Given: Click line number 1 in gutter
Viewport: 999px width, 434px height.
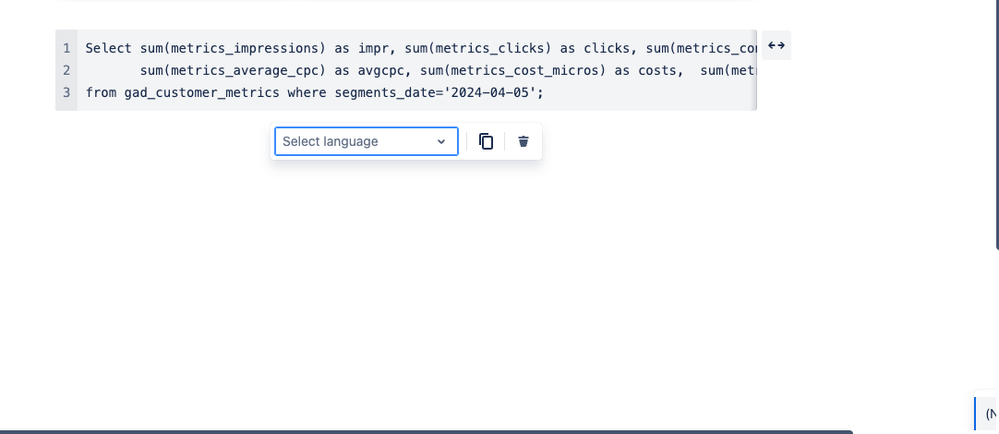Looking at the screenshot, I should 67,48.
